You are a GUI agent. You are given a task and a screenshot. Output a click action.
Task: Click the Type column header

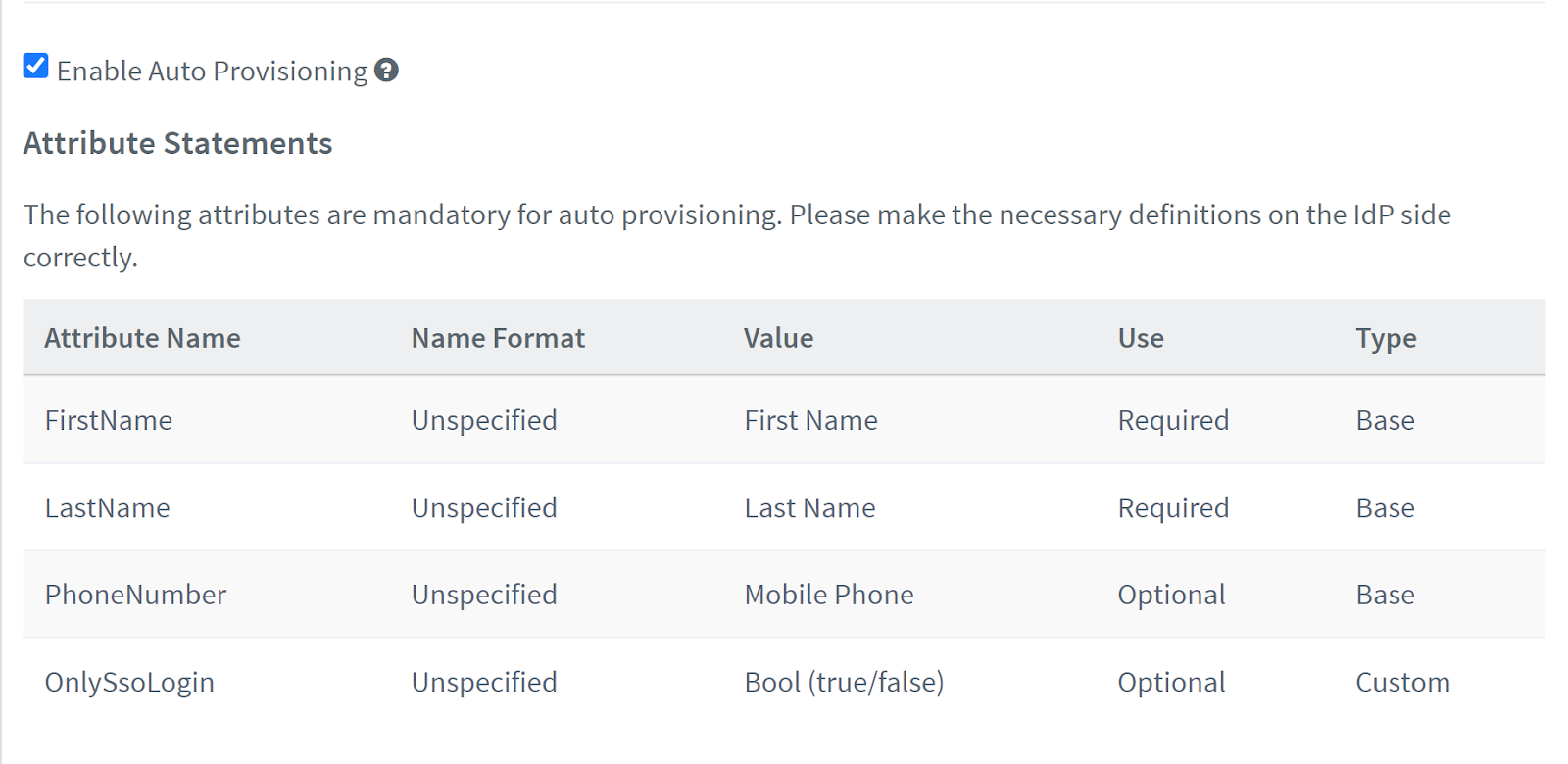1386,339
